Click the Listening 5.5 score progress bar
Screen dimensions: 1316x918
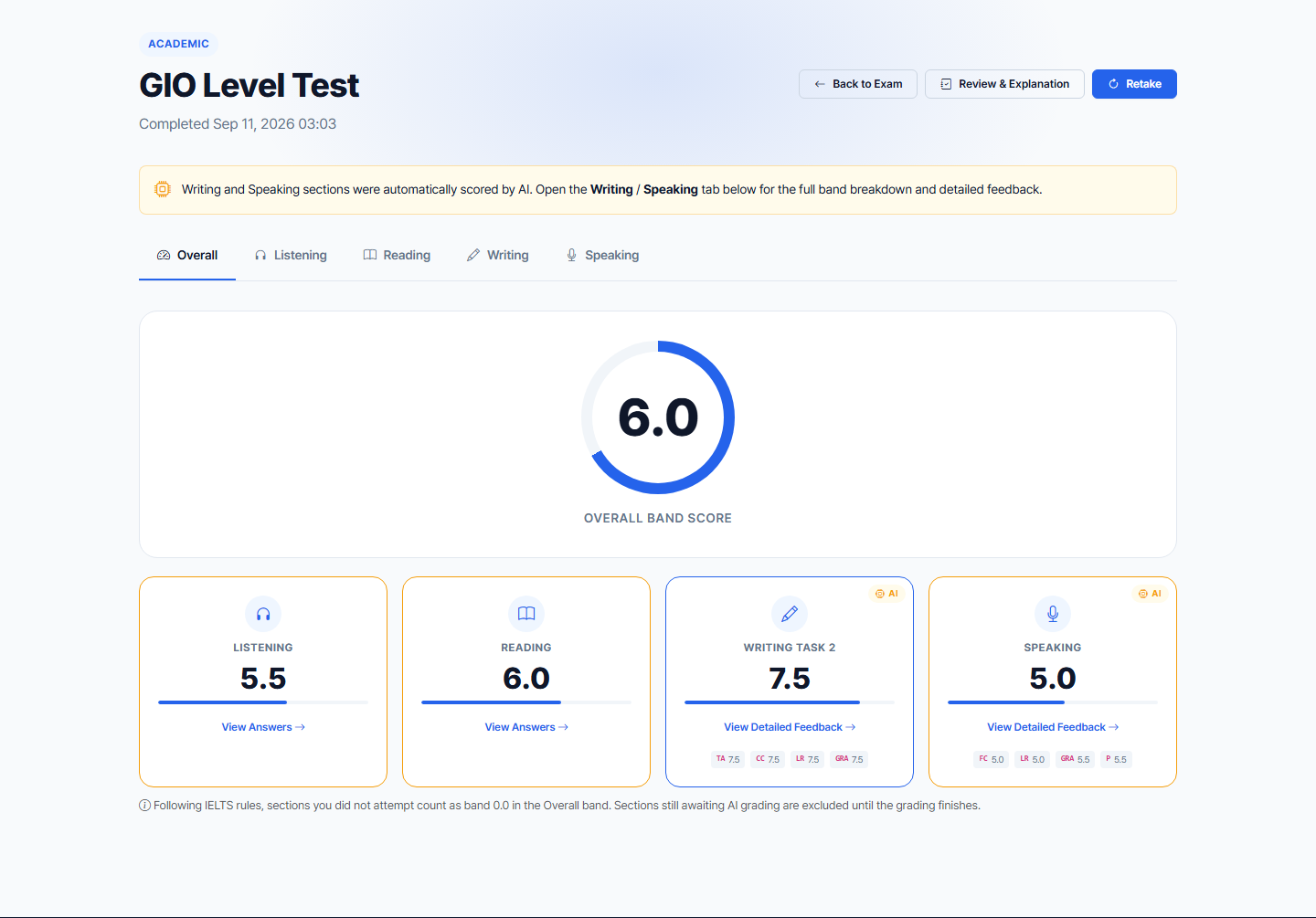pos(263,702)
